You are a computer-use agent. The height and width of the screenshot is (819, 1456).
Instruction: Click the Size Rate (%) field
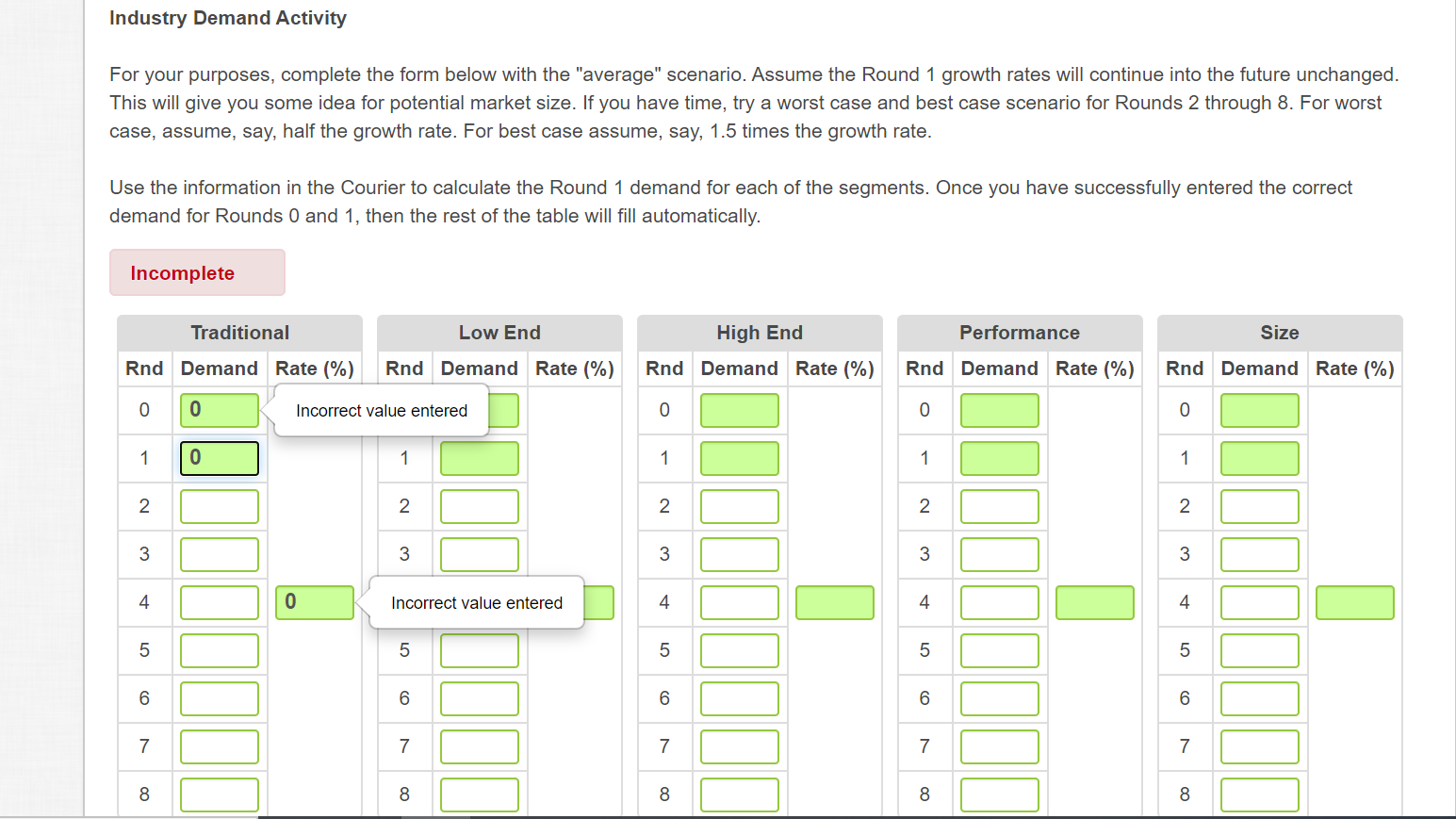[1355, 602]
